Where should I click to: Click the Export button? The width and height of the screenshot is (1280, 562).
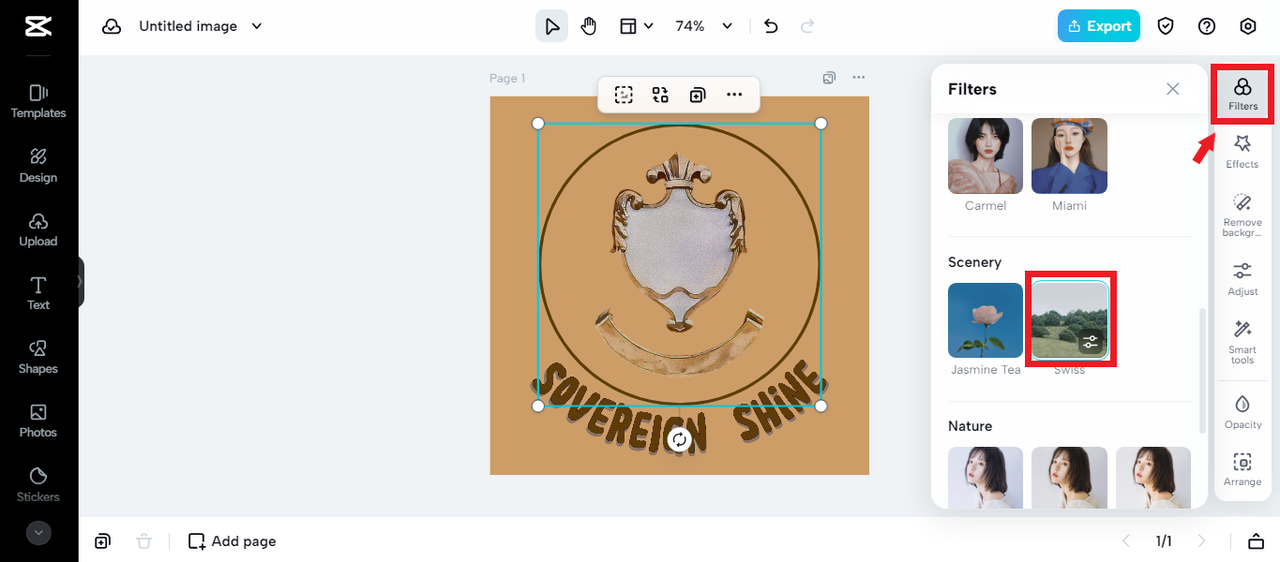pyautogui.click(x=1099, y=26)
